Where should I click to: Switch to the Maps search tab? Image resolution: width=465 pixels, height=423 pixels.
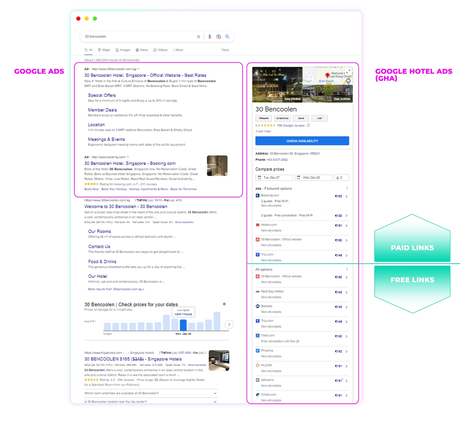(x=104, y=50)
